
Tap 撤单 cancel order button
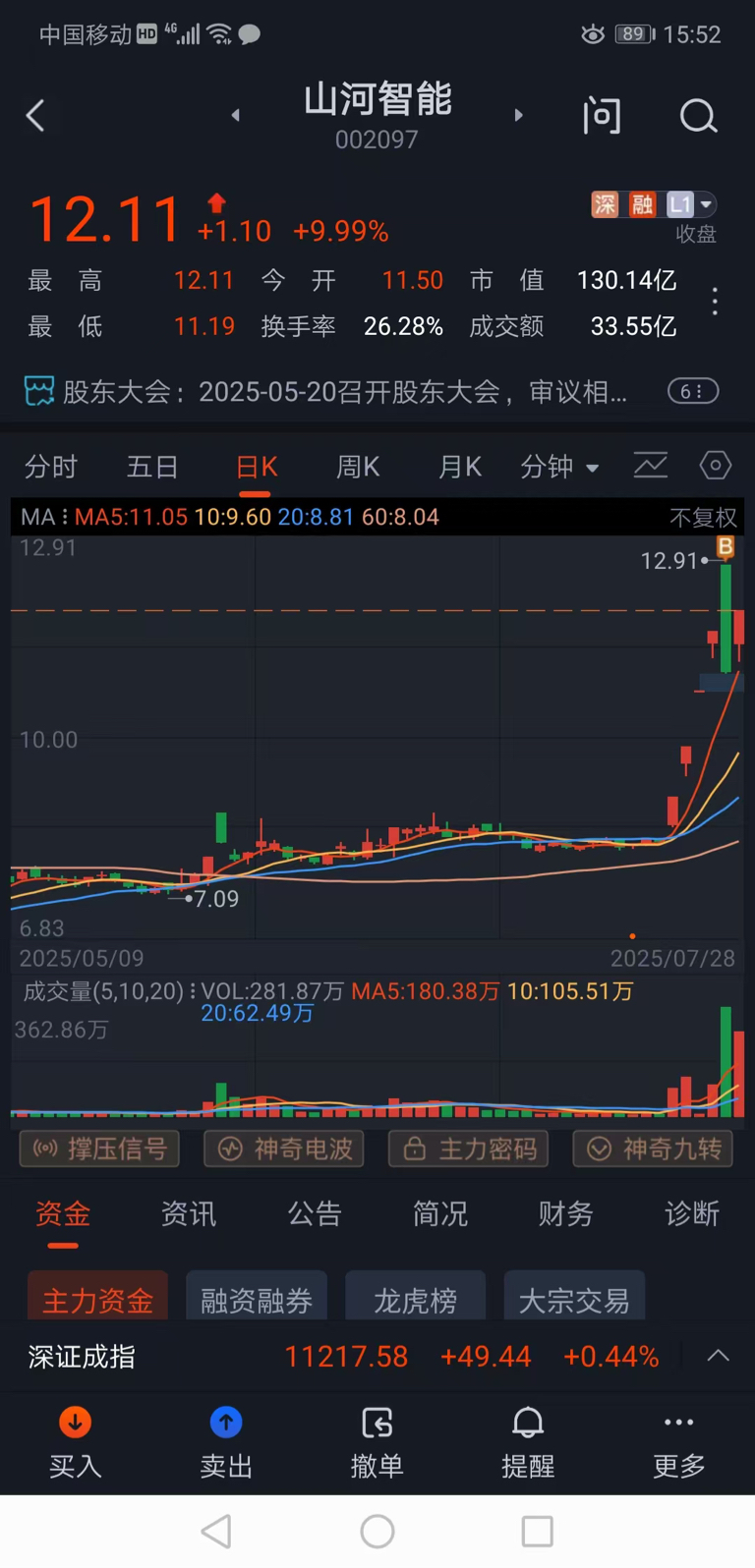point(377,1442)
